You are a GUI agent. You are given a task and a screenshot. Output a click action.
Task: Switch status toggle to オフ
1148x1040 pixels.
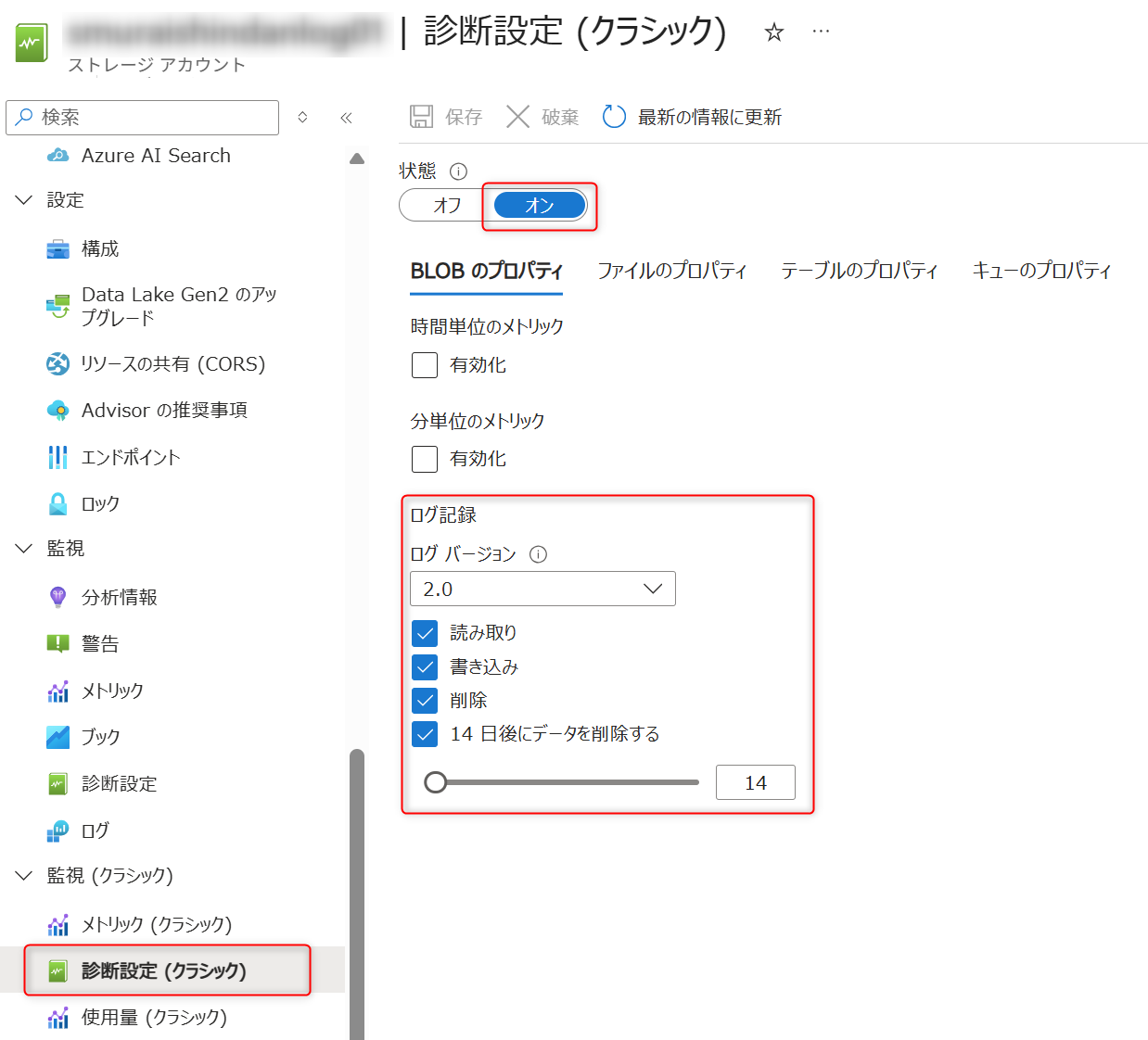444,205
